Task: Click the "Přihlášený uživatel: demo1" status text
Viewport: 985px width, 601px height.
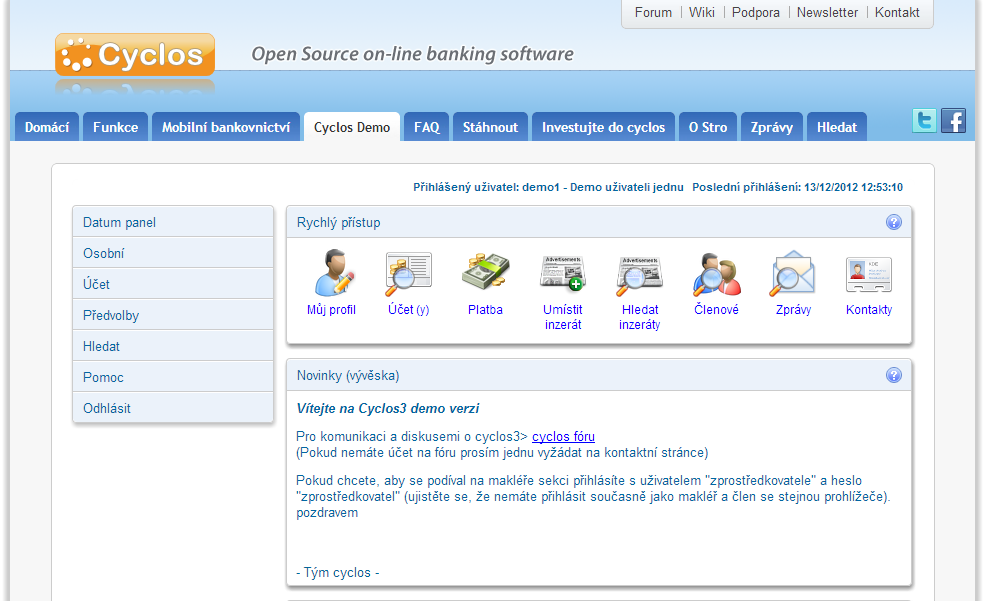Action: tap(548, 187)
